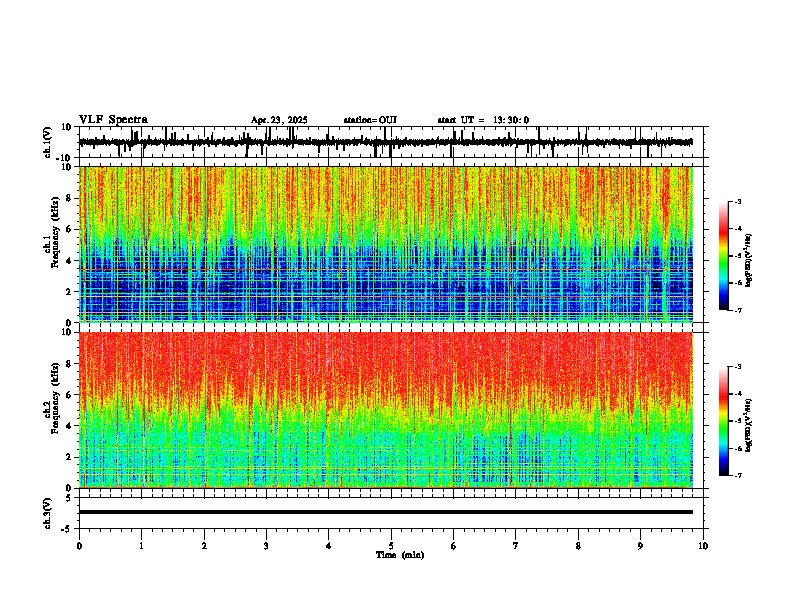Click the "ch.1(V)" voltage axis label
The width and height of the screenshot is (792, 612).
pos(48,142)
